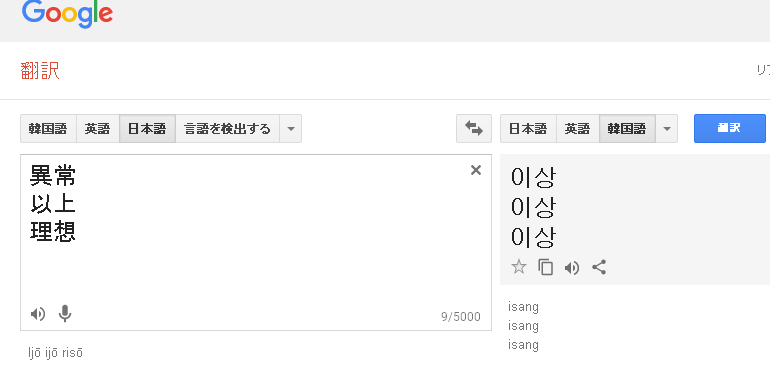Screen dimensions: 770x379
Task: Open the Google logo homepage
Action: (67, 14)
